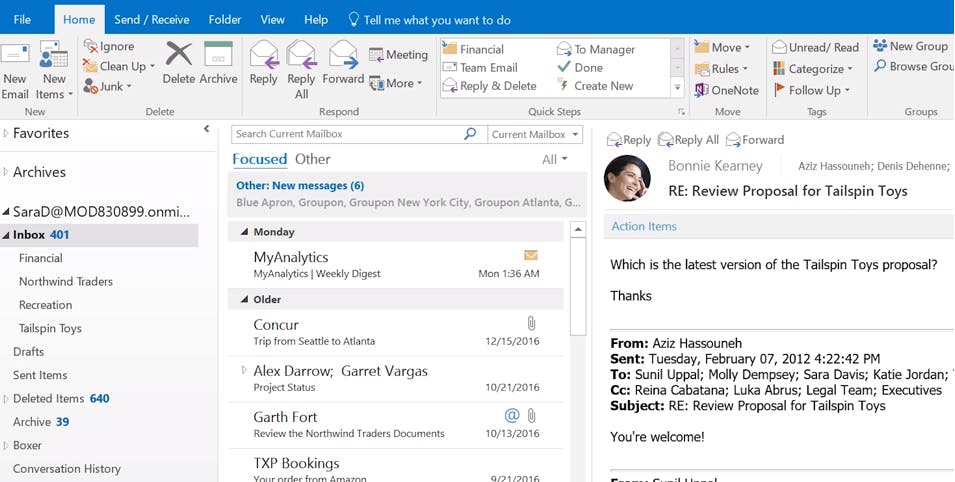
Task: Switch to the Send / Receive tab
Action: pyautogui.click(x=152, y=19)
